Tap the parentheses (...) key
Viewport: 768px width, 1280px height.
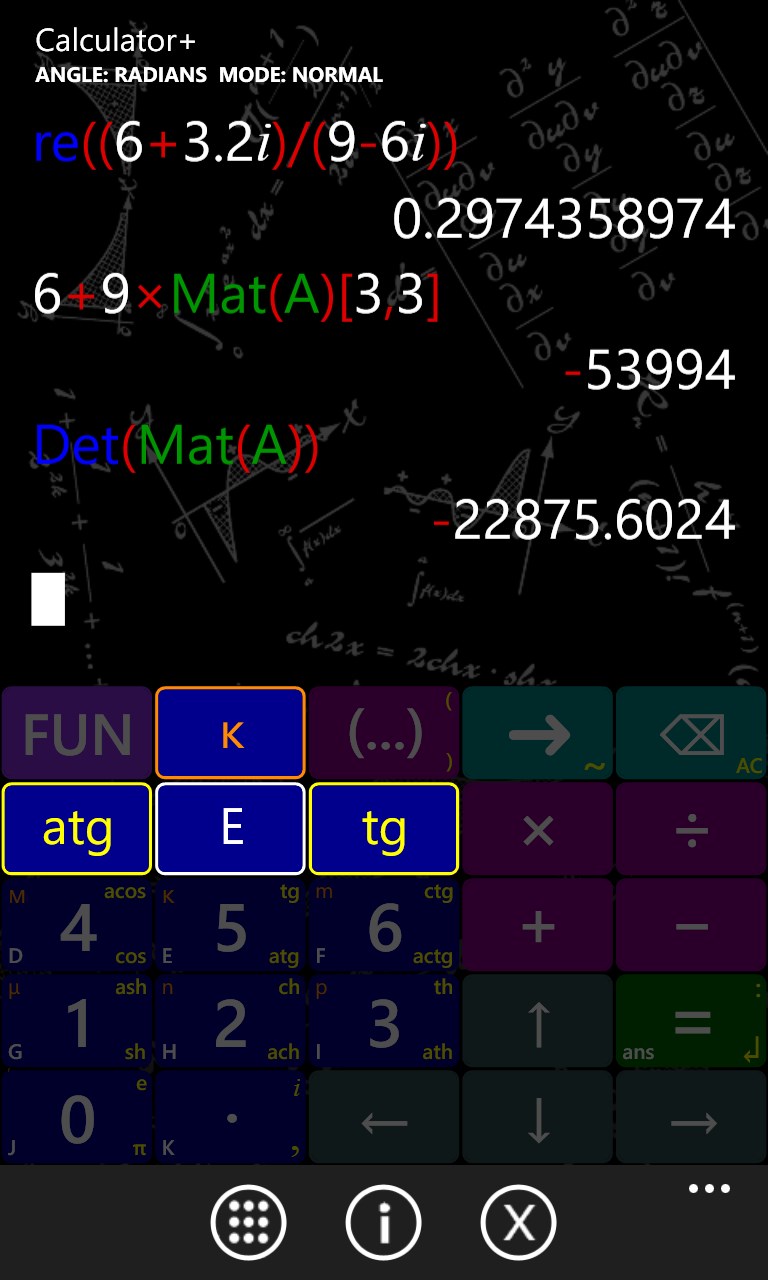[x=384, y=735]
